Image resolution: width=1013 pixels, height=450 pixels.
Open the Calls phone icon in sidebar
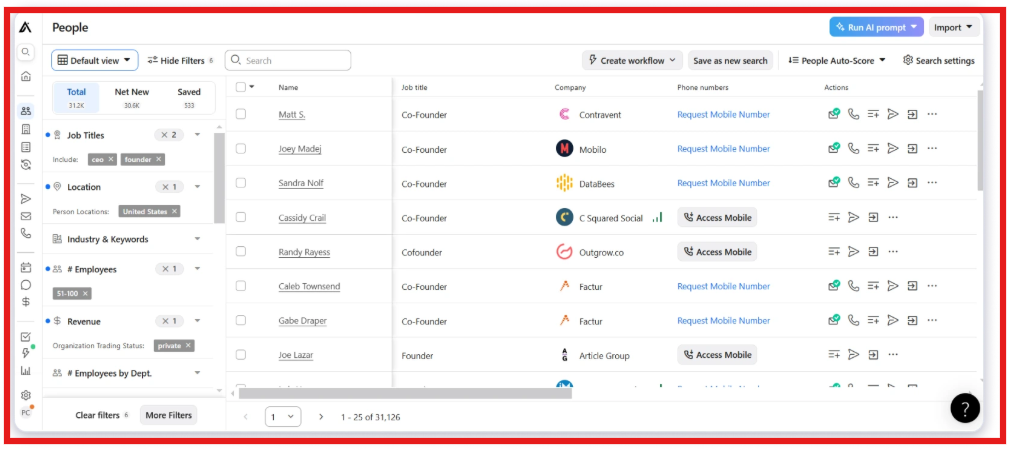[26, 233]
